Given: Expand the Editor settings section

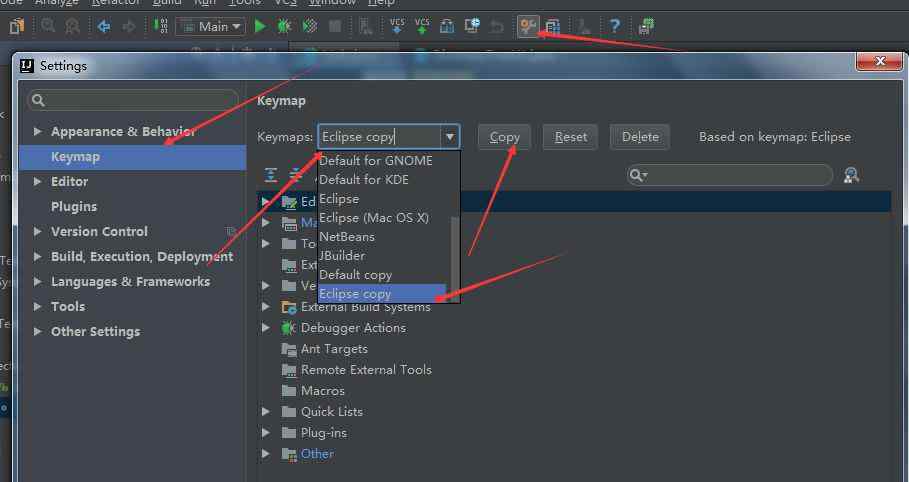Looking at the screenshot, I should click(38, 182).
